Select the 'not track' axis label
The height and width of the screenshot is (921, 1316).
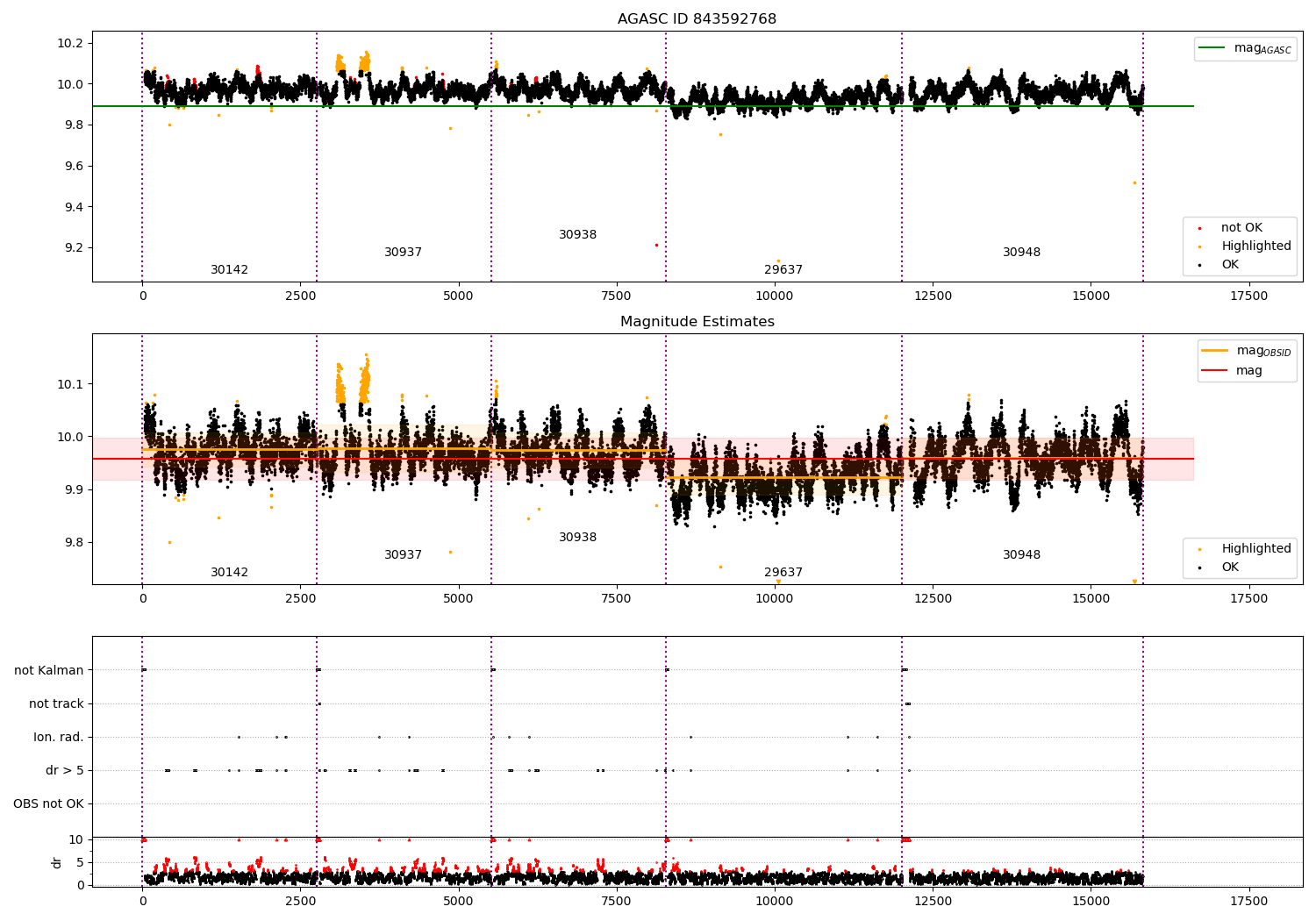click(56, 703)
